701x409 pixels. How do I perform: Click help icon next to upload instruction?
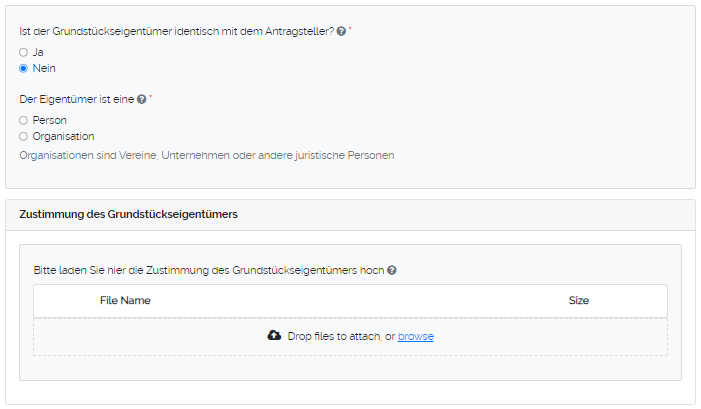point(392,270)
